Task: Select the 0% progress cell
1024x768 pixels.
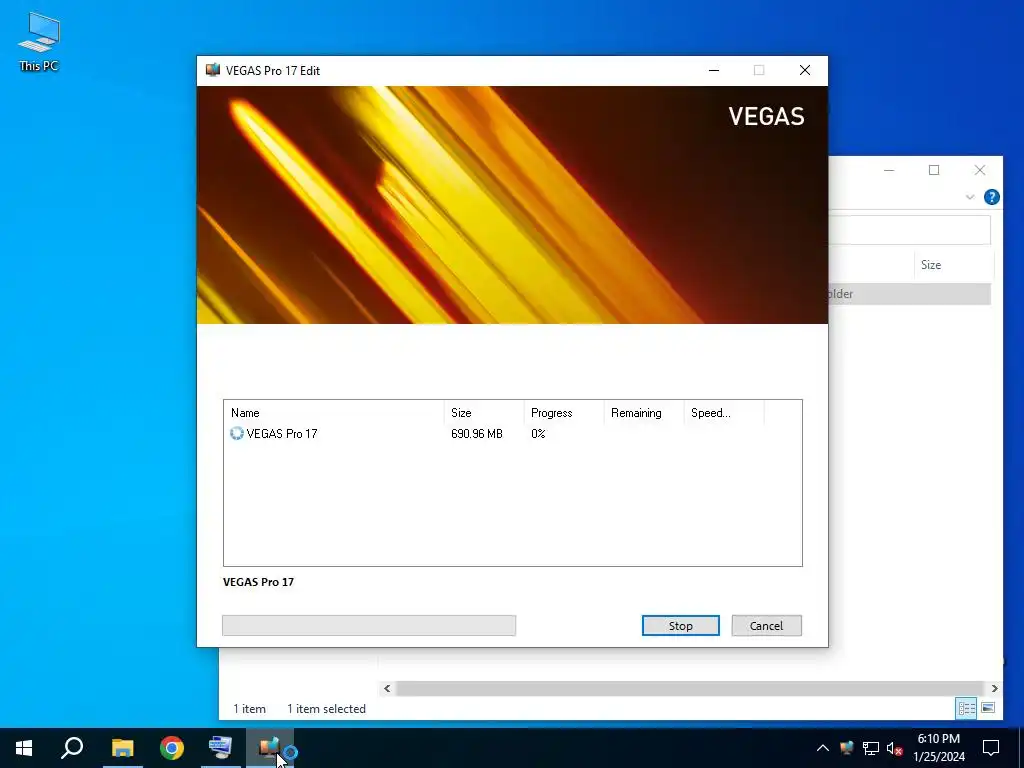Action: [538, 434]
